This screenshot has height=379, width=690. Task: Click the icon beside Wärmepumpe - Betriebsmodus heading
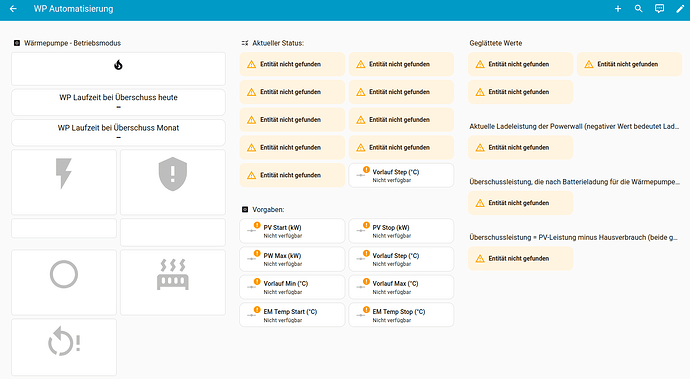tap(17, 43)
